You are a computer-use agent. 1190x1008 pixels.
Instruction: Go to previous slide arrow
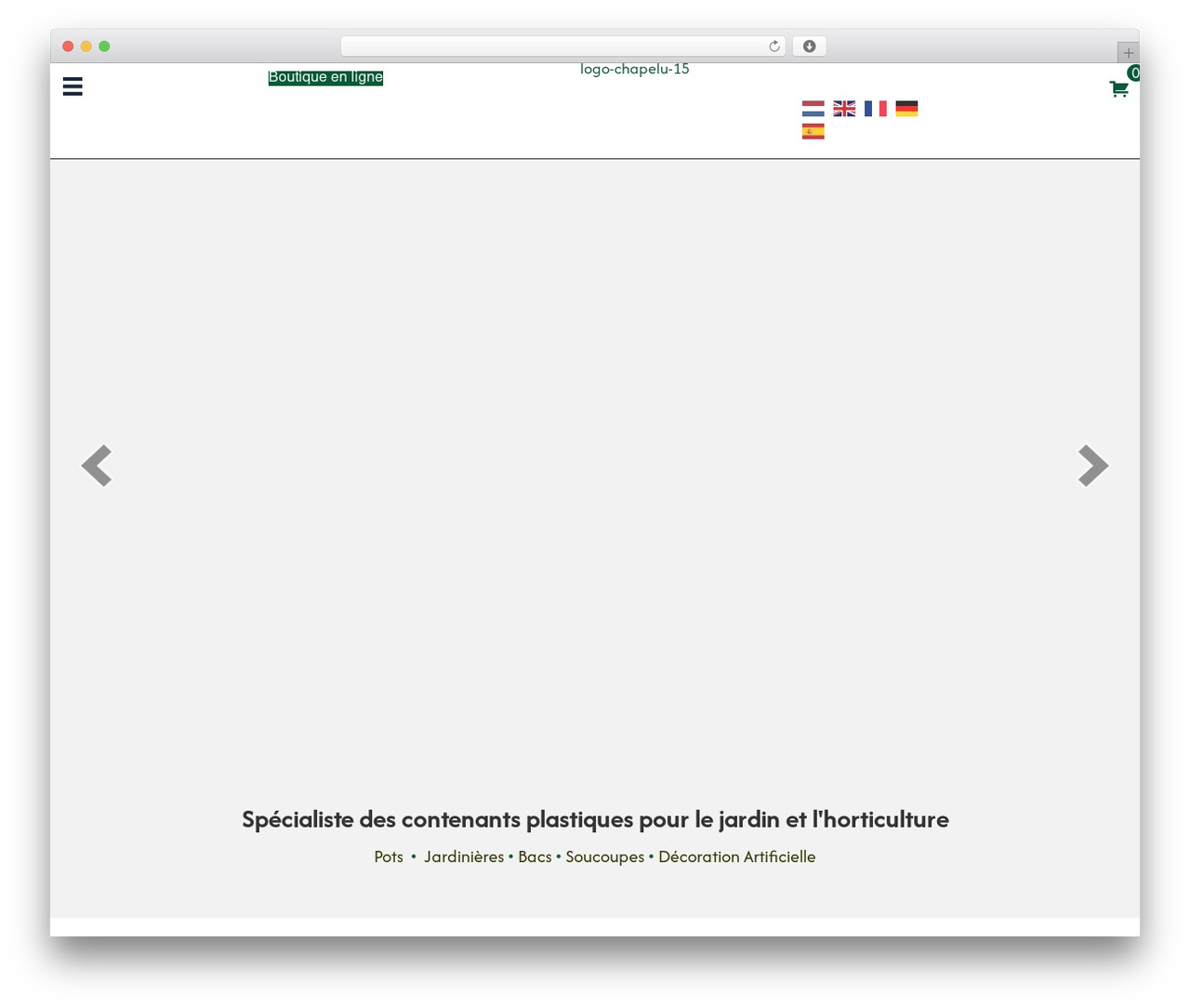97,466
